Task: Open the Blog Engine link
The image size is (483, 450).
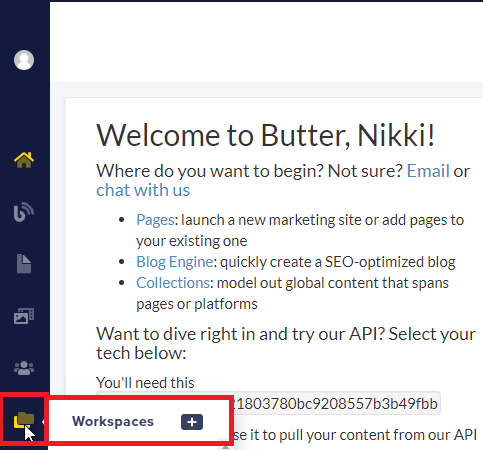Action: [175, 262]
